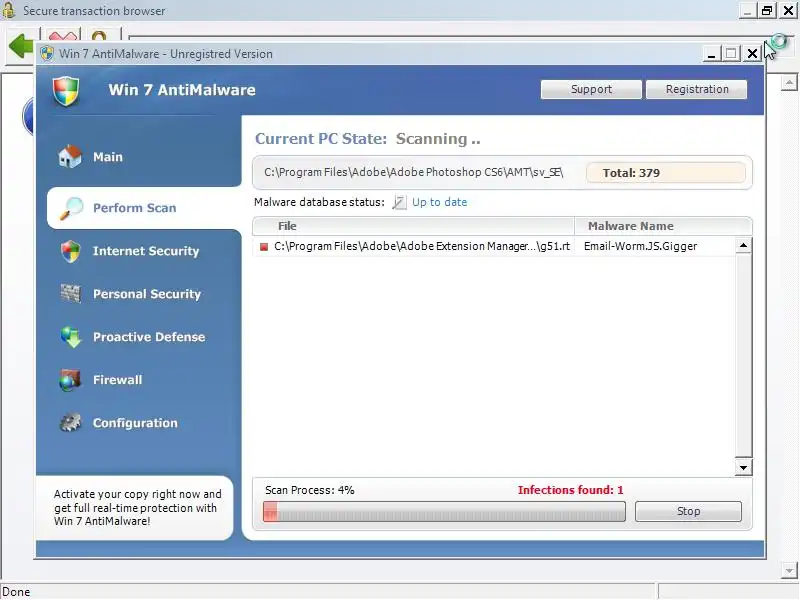Viewport: 800px width, 600px height.
Task: Switch to Proactive Defense
Action: (x=149, y=337)
